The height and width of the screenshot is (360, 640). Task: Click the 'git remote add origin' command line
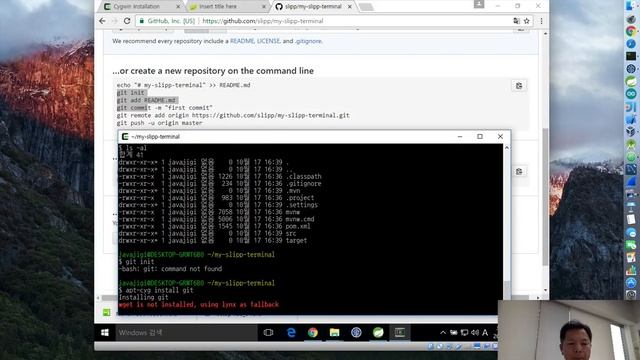[233, 116]
